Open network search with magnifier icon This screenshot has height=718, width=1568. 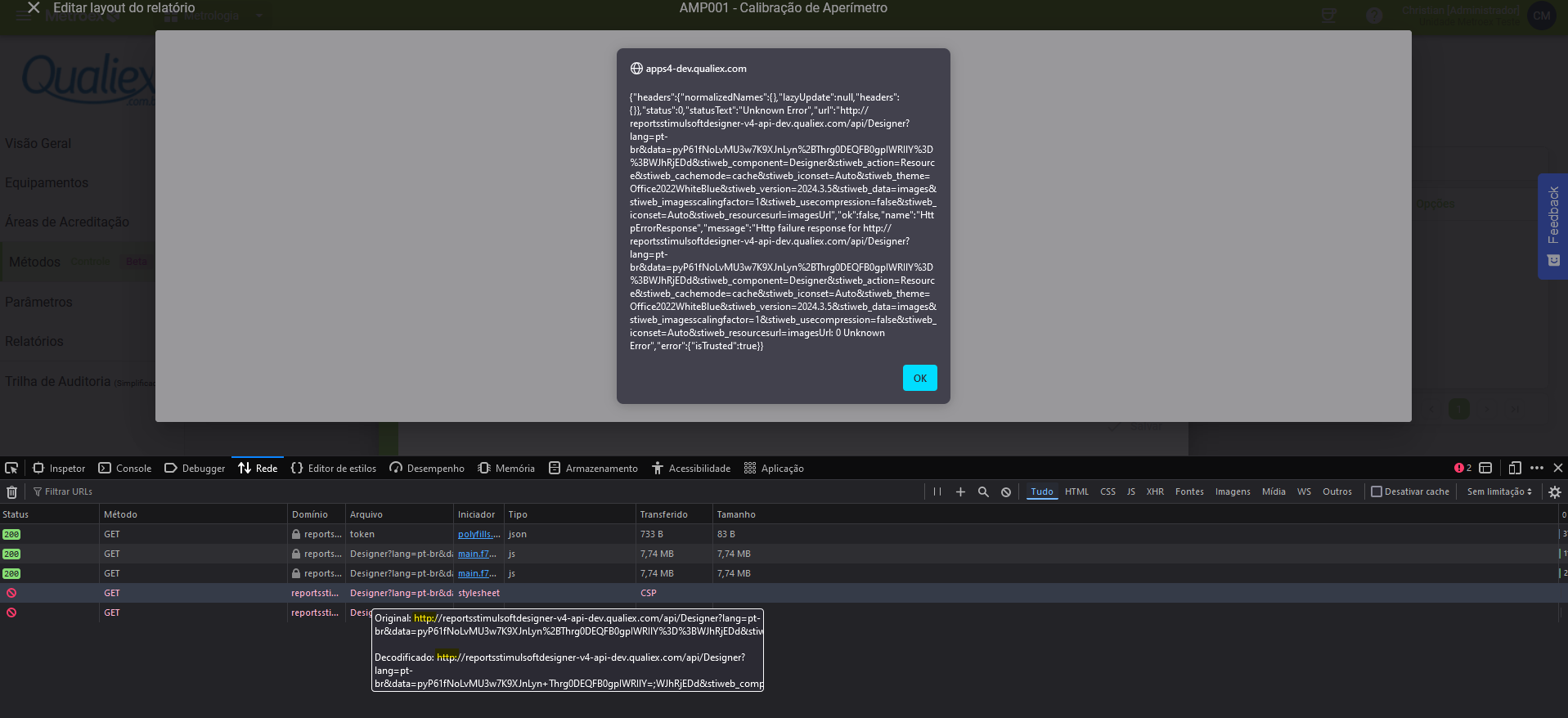(983, 491)
